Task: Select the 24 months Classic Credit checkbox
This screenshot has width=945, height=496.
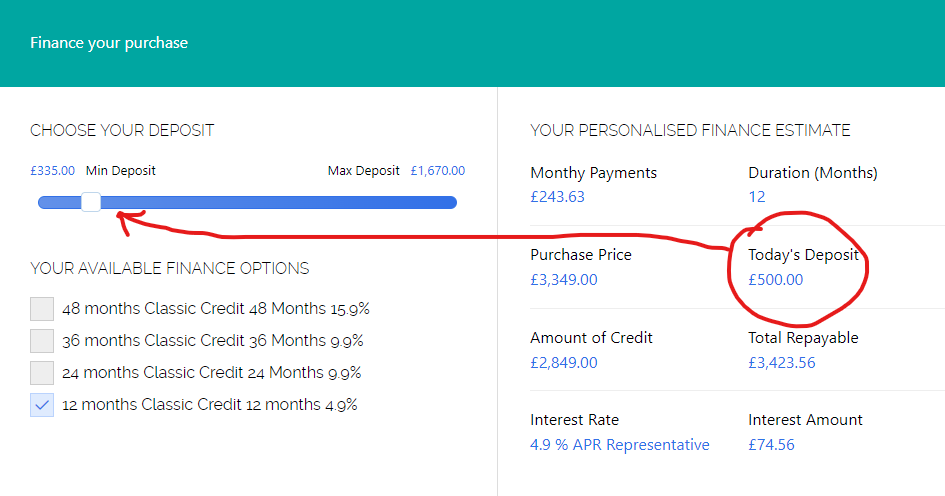Action: click(42, 373)
